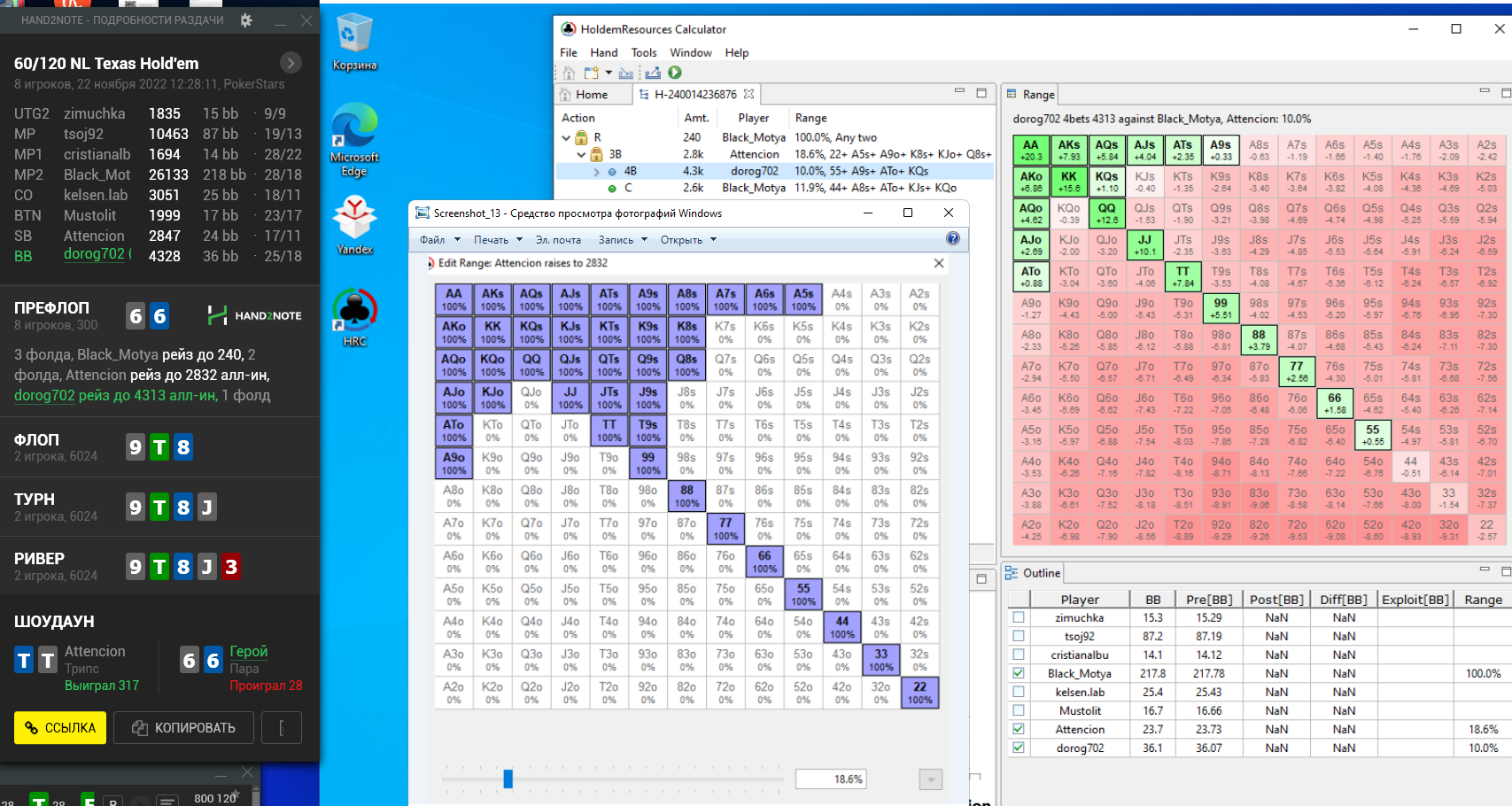Expand the 4B action tree node
This screenshot has height=806, width=1512.
pyautogui.click(x=596, y=172)
